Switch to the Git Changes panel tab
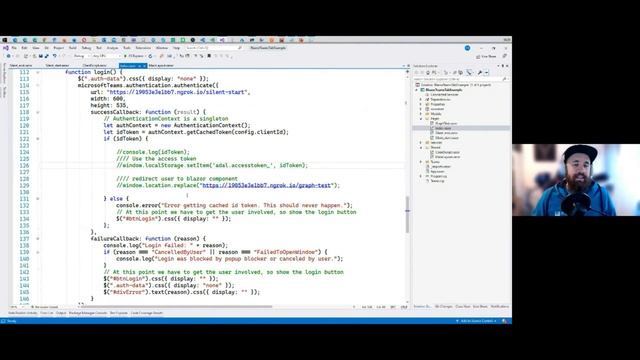Screen dimensions: 640x360 444,307
